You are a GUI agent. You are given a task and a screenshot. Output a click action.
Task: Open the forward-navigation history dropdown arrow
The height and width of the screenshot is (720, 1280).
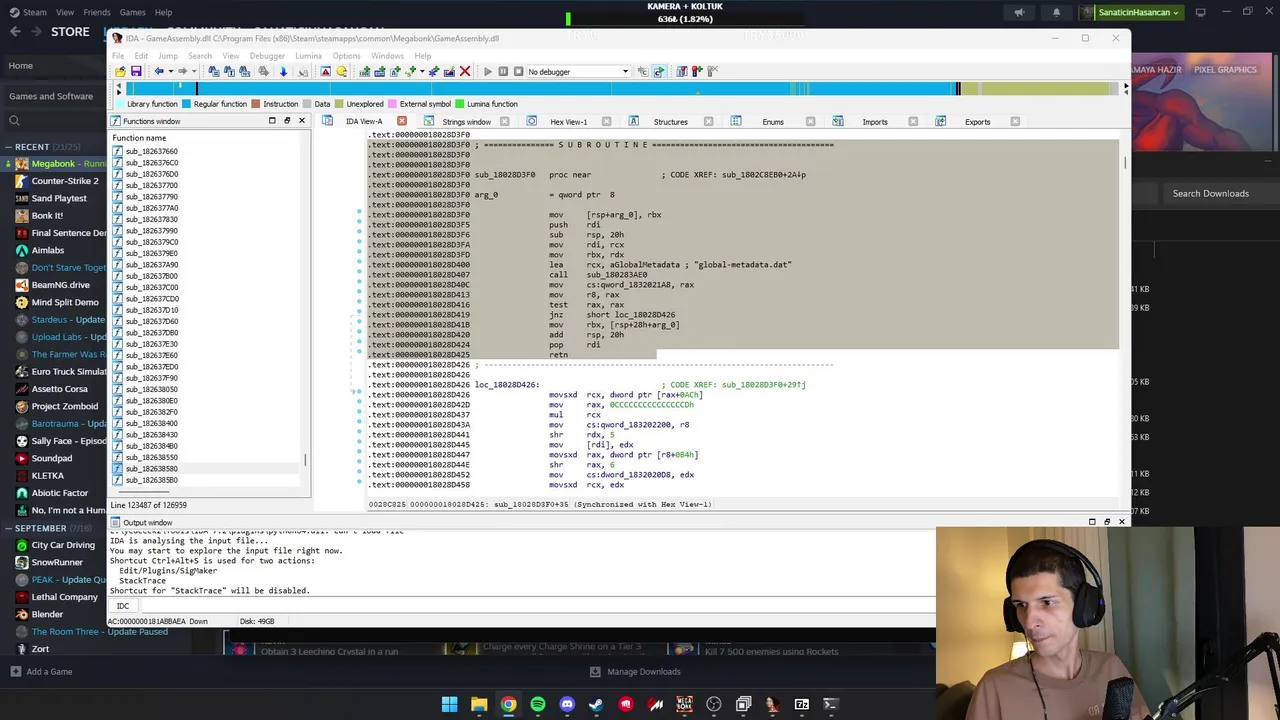(x=194, y=71)
